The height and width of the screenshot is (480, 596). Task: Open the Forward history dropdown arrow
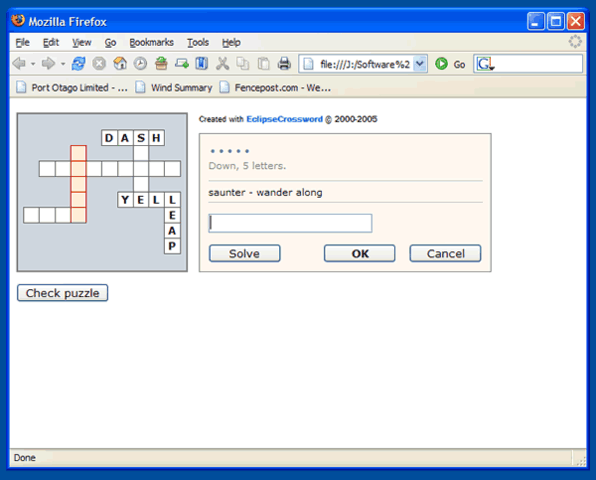tap(63, 64)
